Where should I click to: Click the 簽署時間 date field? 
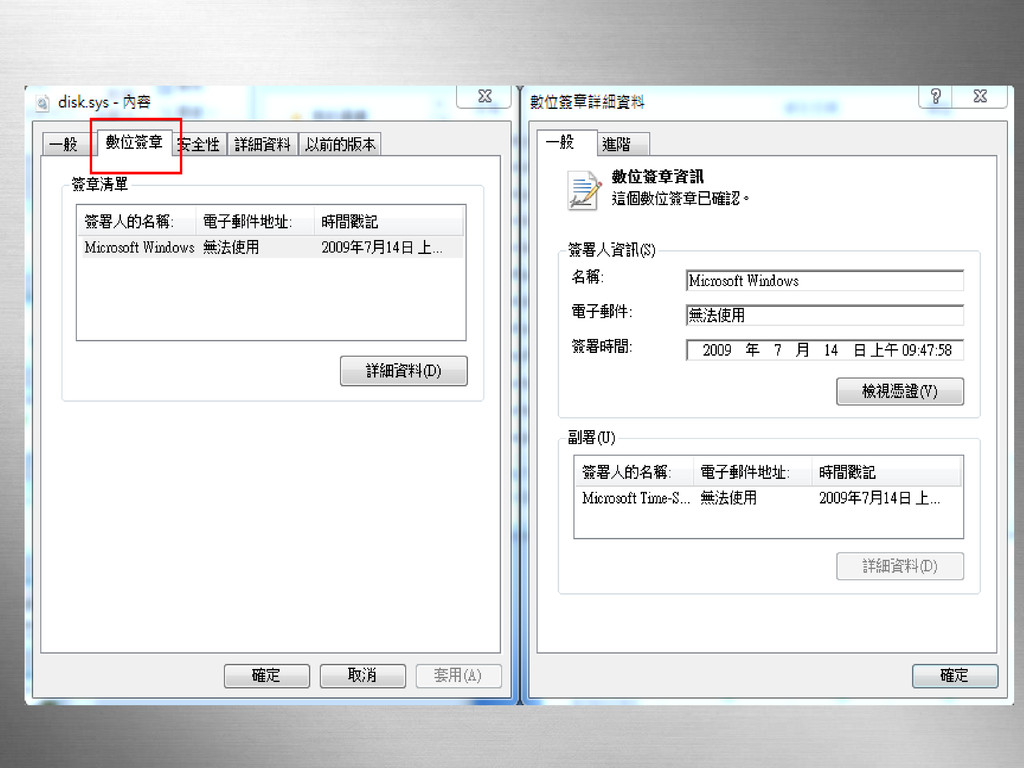point(825,350)
